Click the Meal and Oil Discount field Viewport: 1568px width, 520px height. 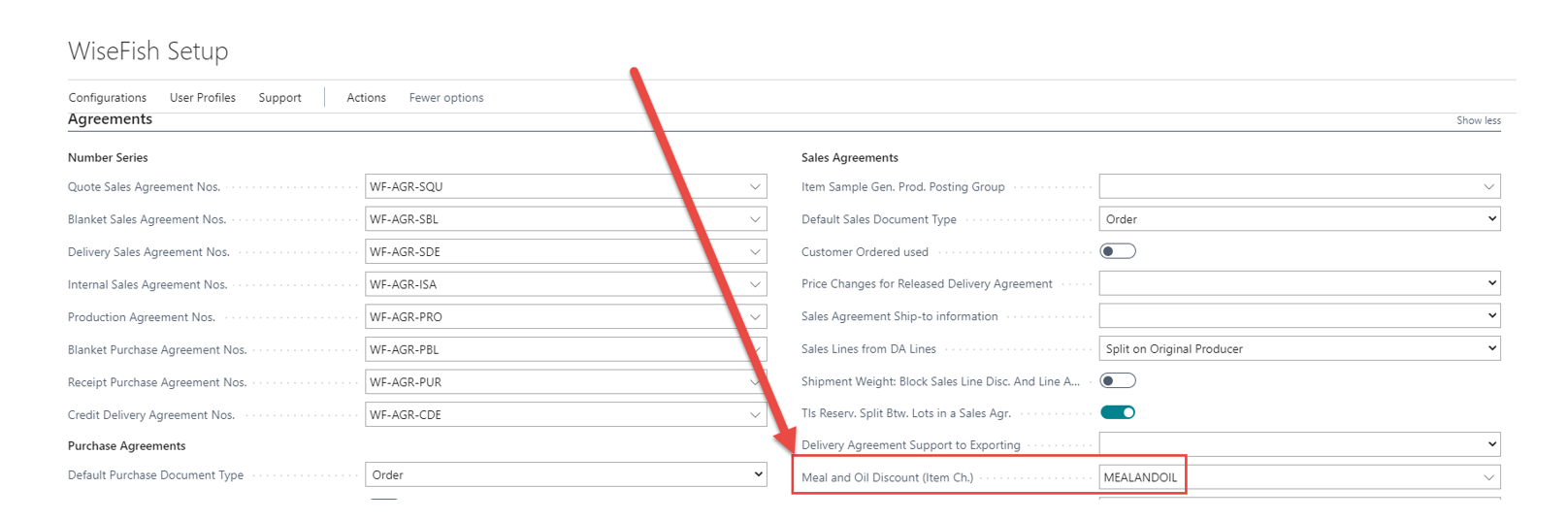(x=1281, y=477)
